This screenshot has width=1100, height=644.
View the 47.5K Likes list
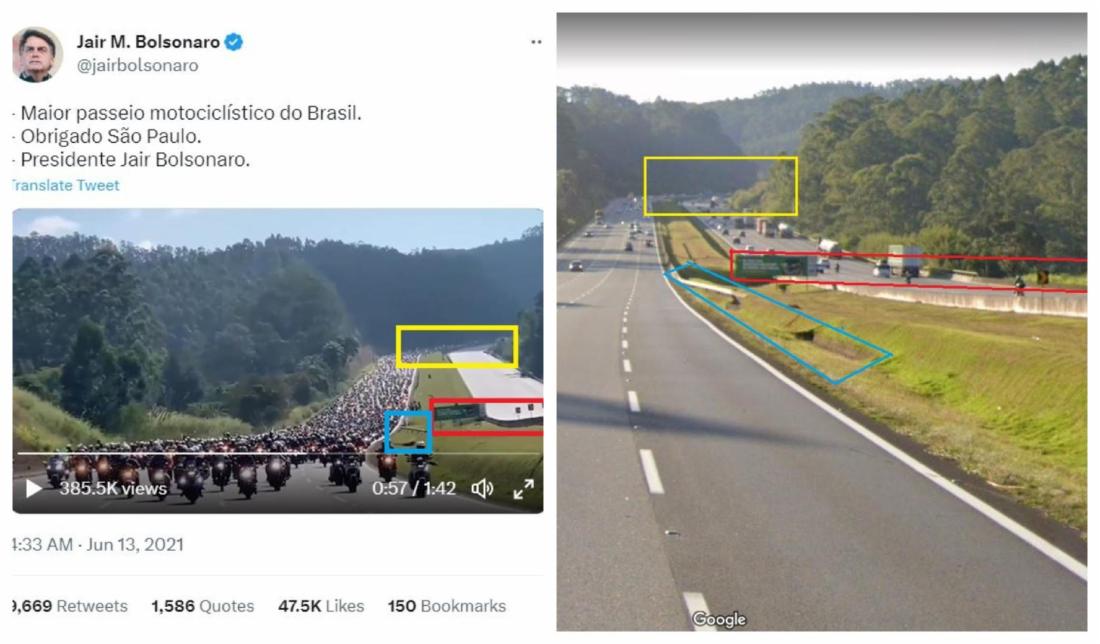321,605
